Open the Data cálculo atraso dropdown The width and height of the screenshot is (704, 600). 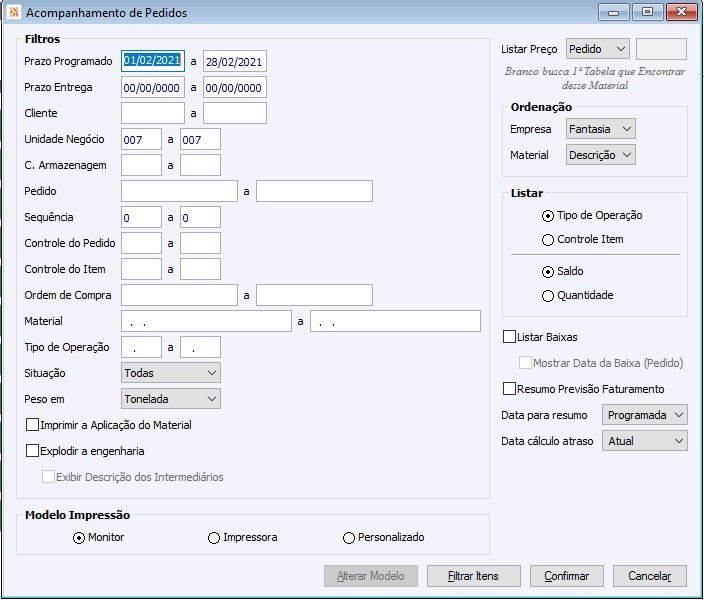pos(644,441)
